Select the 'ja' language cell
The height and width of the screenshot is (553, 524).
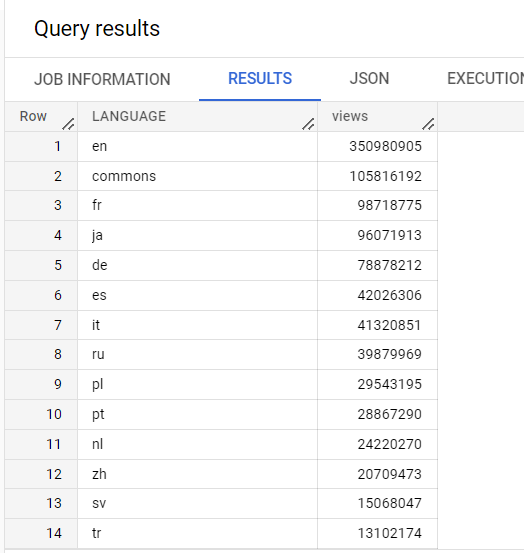coord(197,236)
